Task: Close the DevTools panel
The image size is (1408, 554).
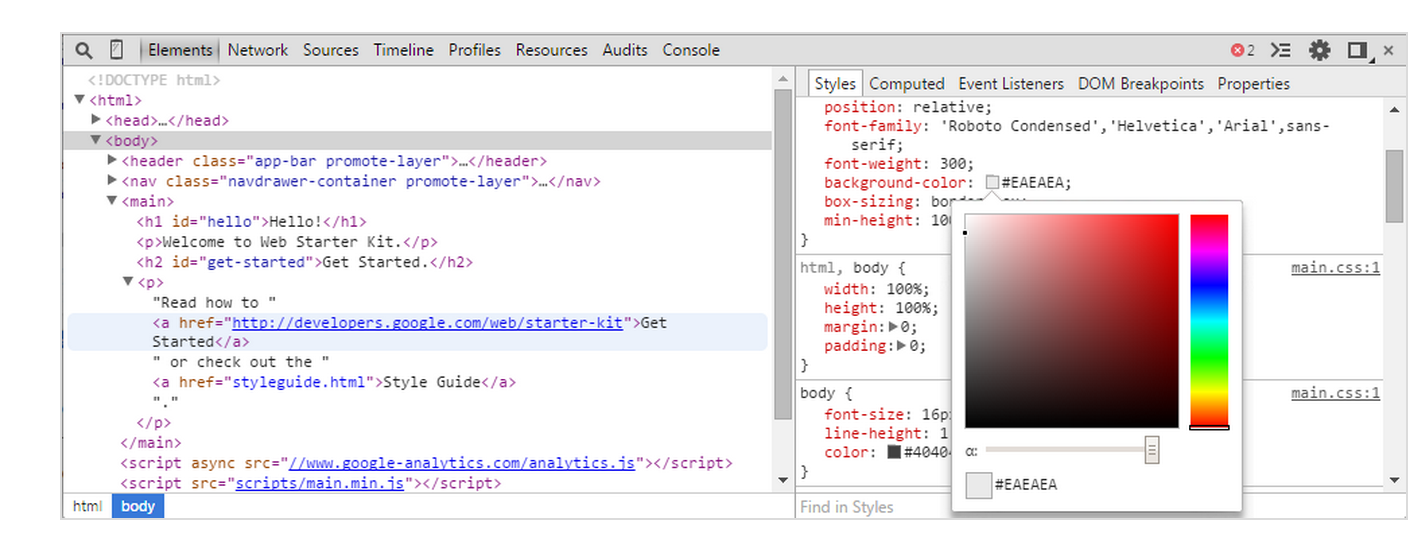Action: tap(1388, 50)
